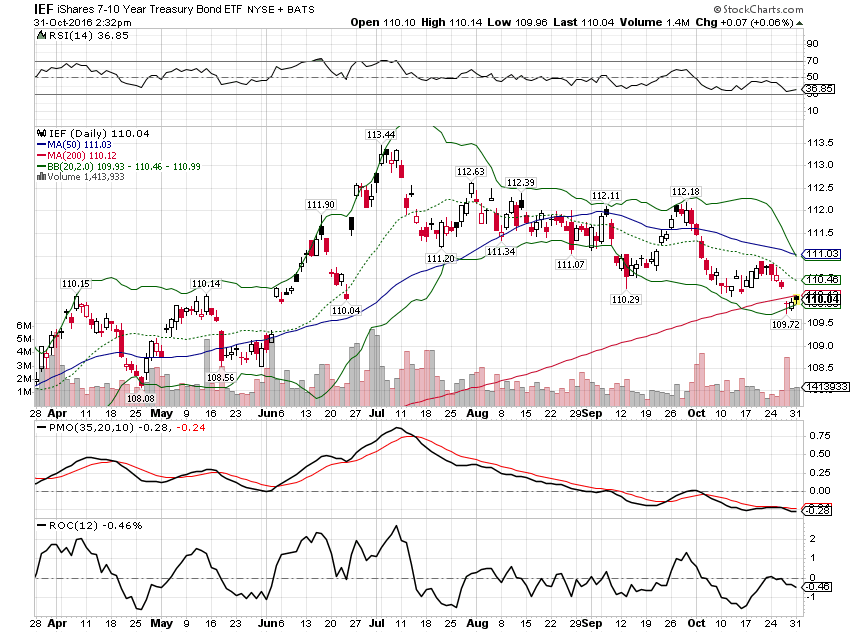Image resolution: width=850 pixels, height=633 pixels.
Task: Click the RSI indicator icon beside RSI(14)
Action: [41, 36]
